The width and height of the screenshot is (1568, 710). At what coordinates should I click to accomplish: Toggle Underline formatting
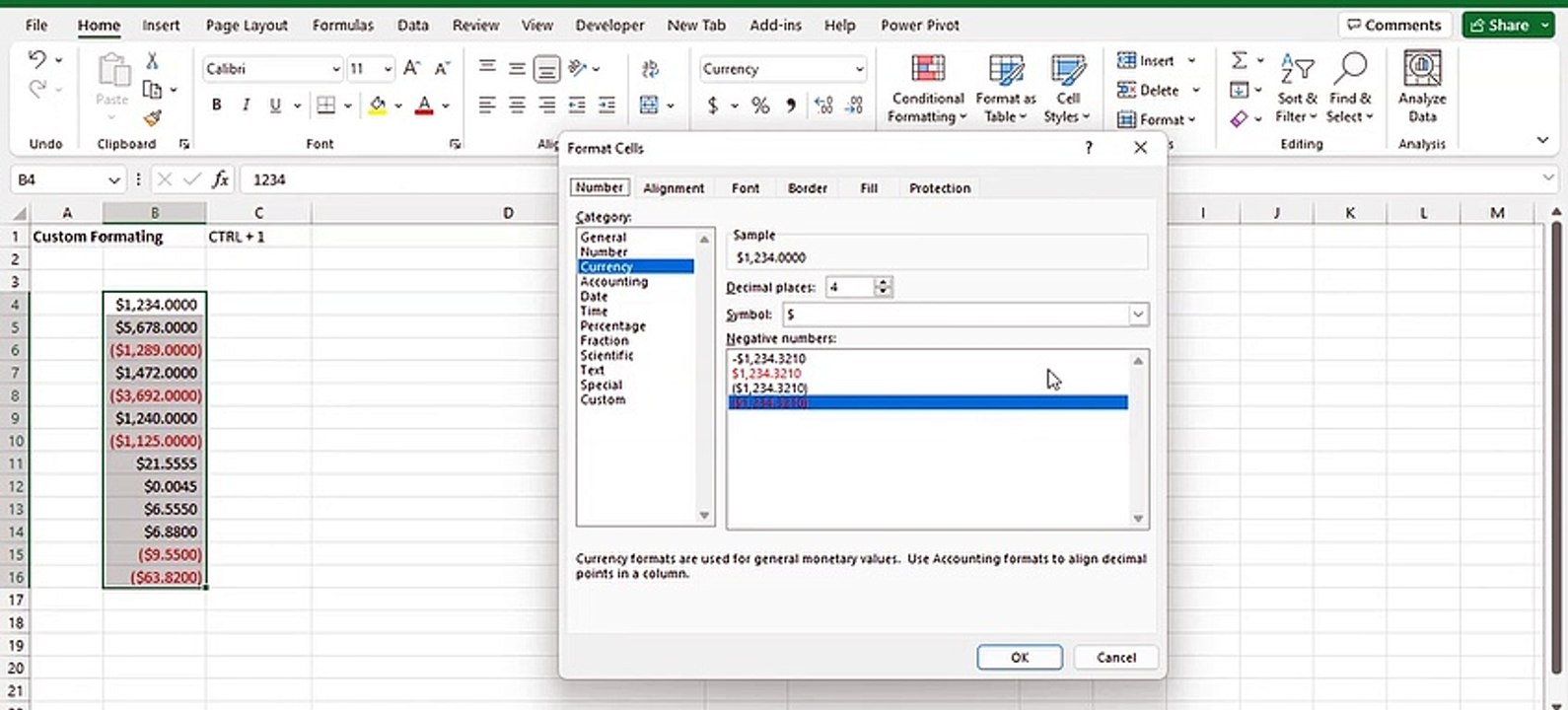click(x=275, y=105)
